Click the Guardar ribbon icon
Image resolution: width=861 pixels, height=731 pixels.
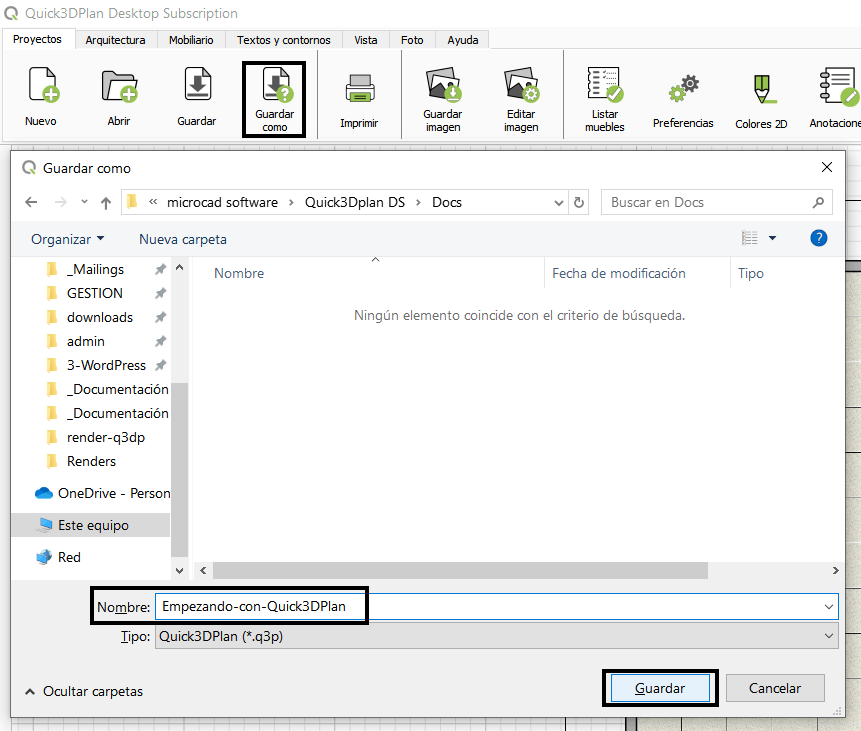197,96
